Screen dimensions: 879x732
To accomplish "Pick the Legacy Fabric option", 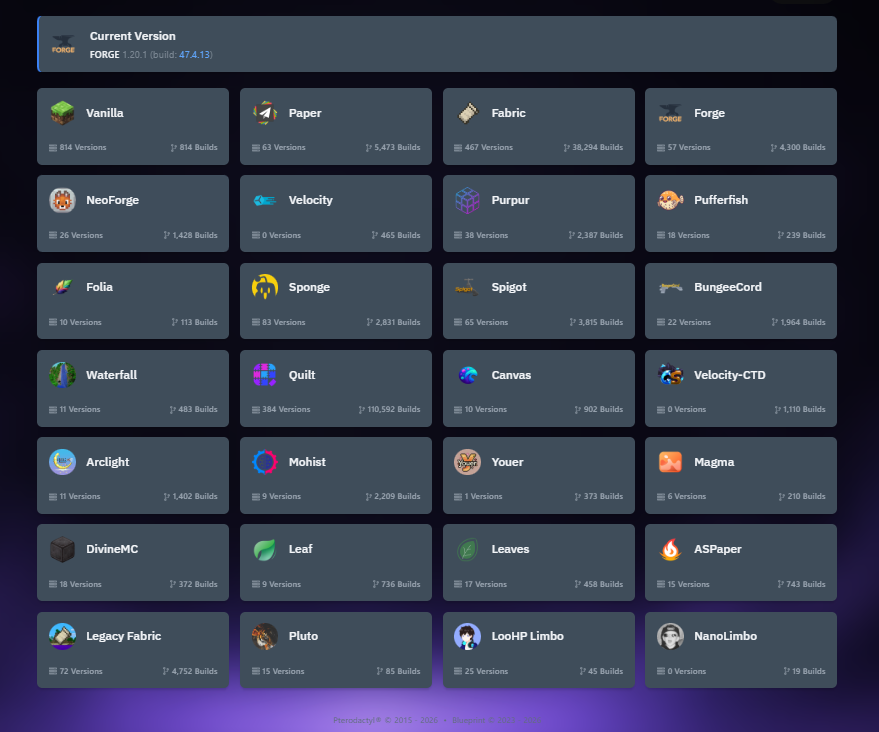I will pyautogui.click(x=132, y=649).
